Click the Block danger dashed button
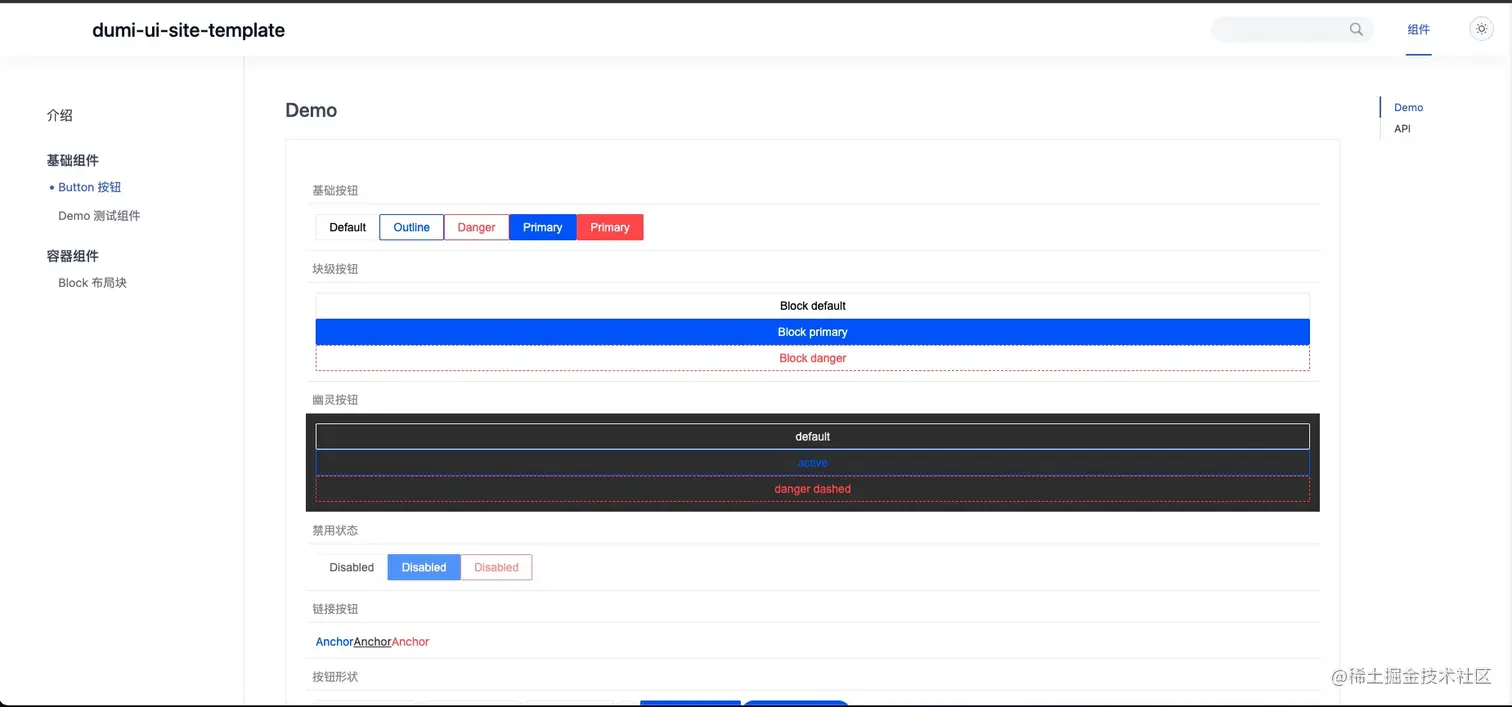This screenshot has width=1512, height=707. [x=812, y=358]
